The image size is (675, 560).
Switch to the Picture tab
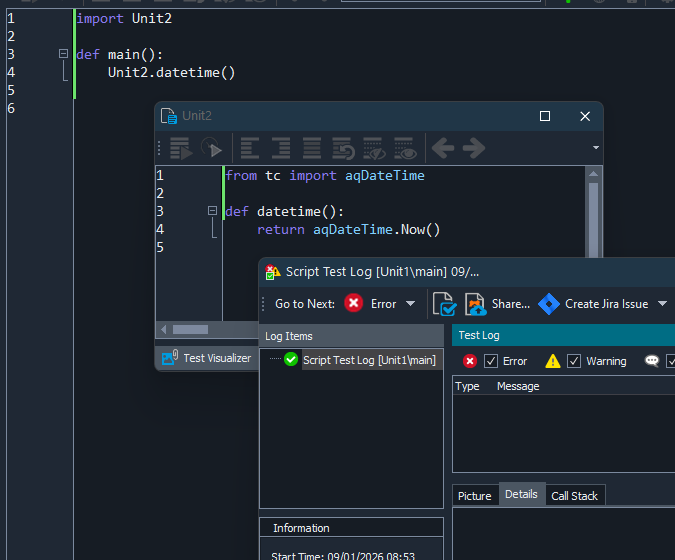pyautogui.click(x=475, y=496)
